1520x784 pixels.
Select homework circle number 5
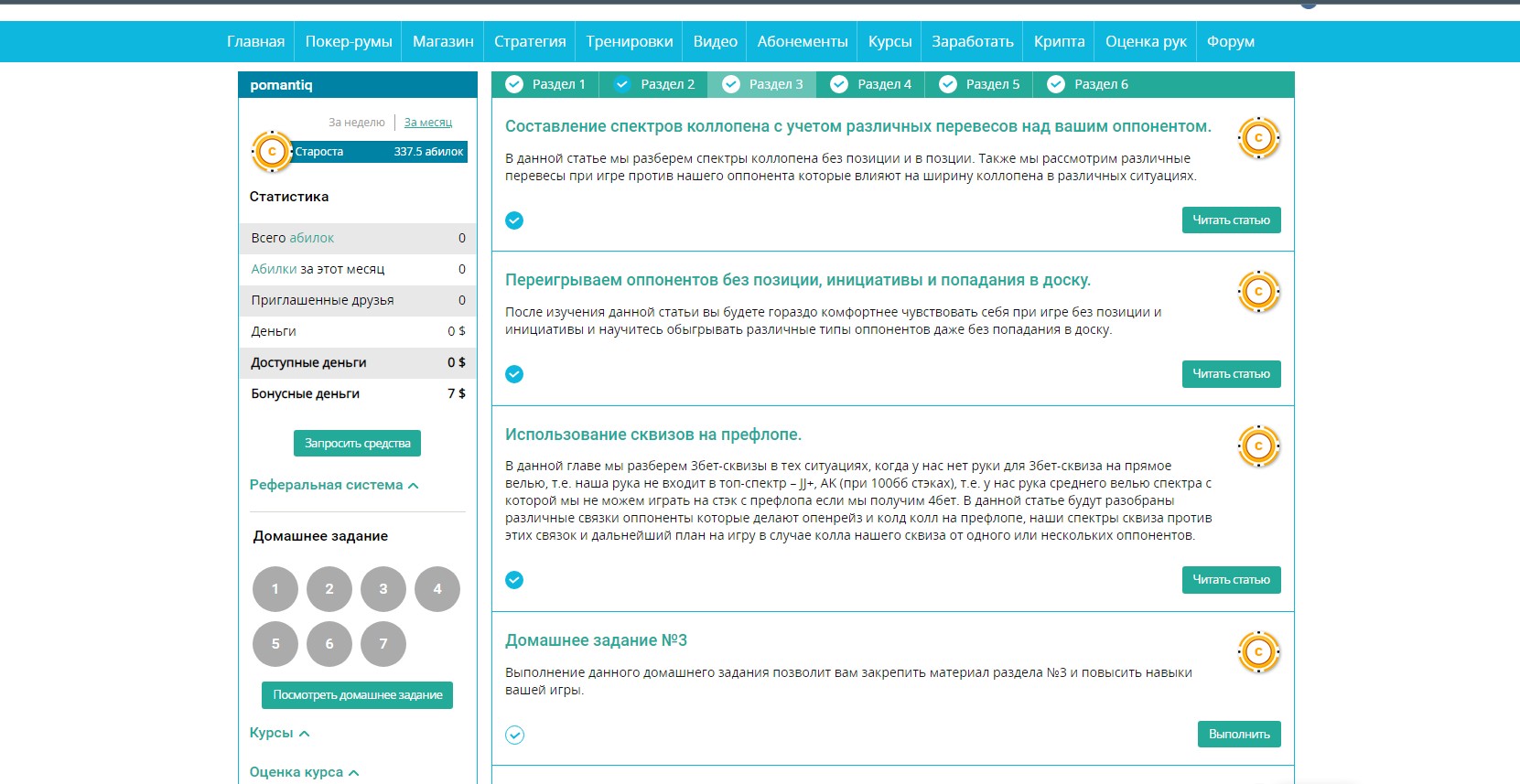click(275, 644)
